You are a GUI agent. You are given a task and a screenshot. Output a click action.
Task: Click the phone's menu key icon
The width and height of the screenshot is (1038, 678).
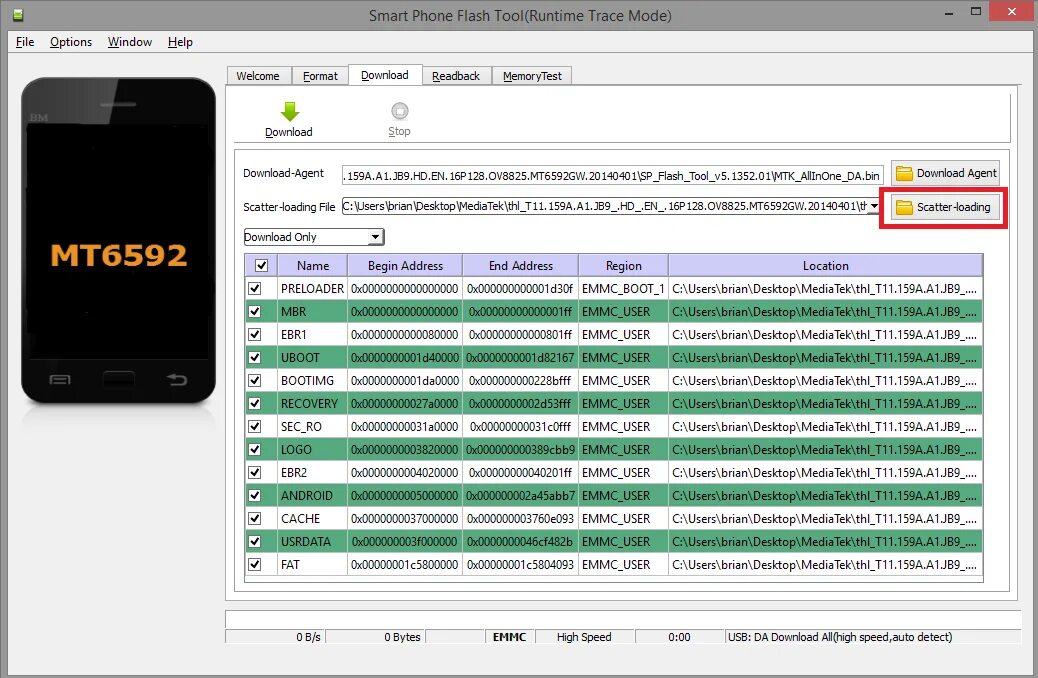(60, 379)
